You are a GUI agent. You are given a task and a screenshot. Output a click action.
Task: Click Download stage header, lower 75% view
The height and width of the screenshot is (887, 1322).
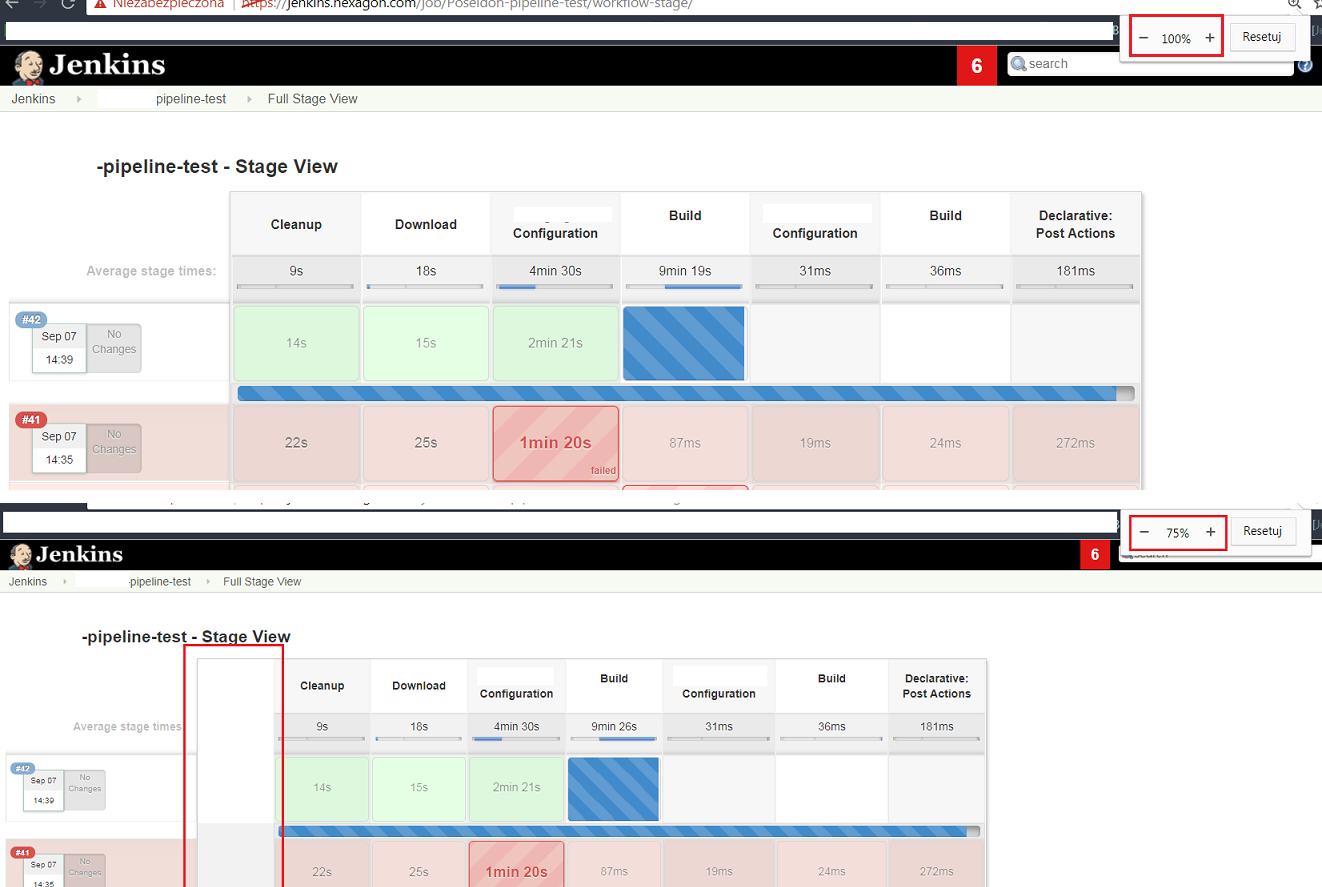(x=419, y=685)
